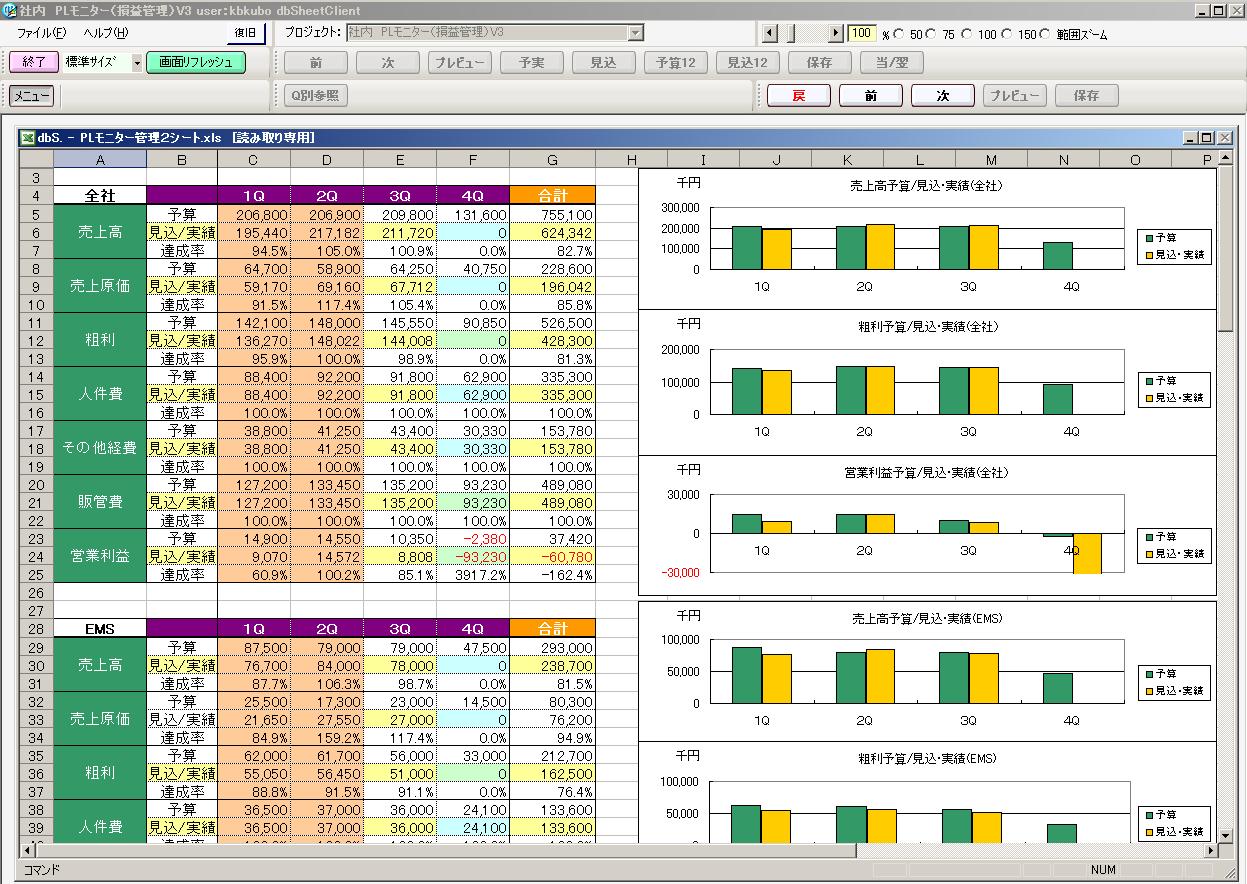Click the cell showing 3917.2%
This screenshot has height=884, width=1247.
473,574
